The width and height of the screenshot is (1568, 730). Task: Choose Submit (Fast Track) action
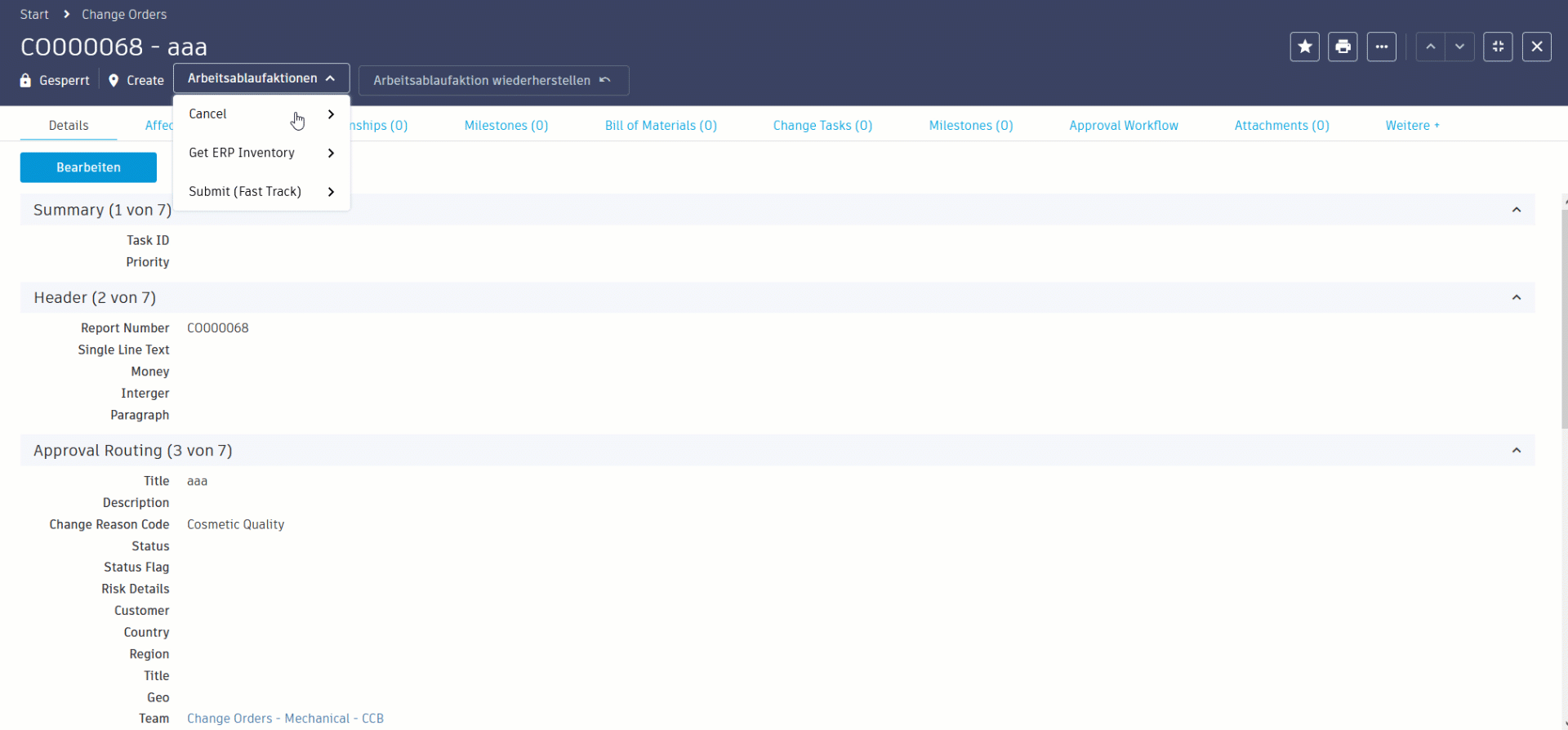[261, 192]
